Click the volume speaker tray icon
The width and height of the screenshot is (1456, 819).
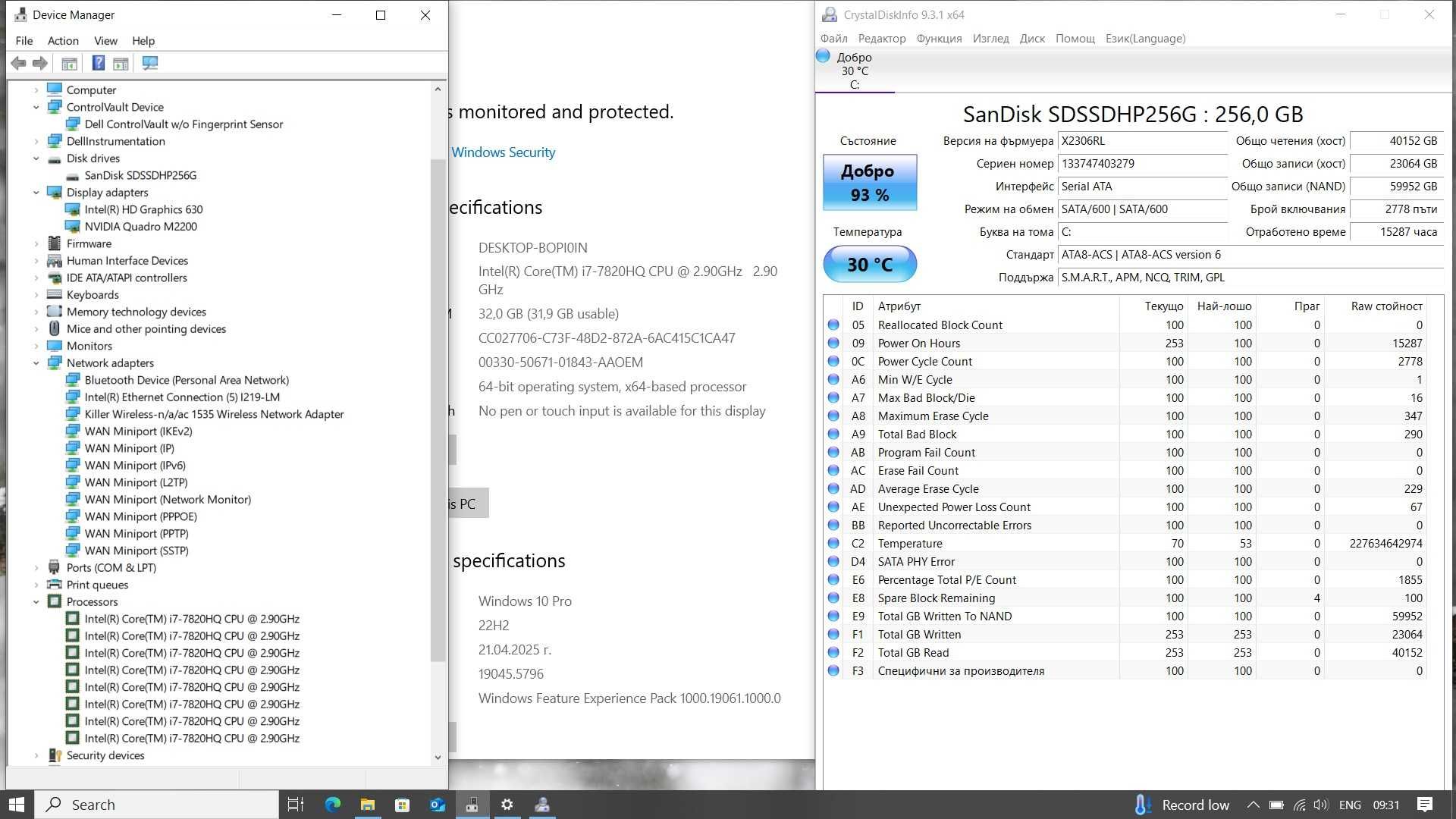point(1322,805)
